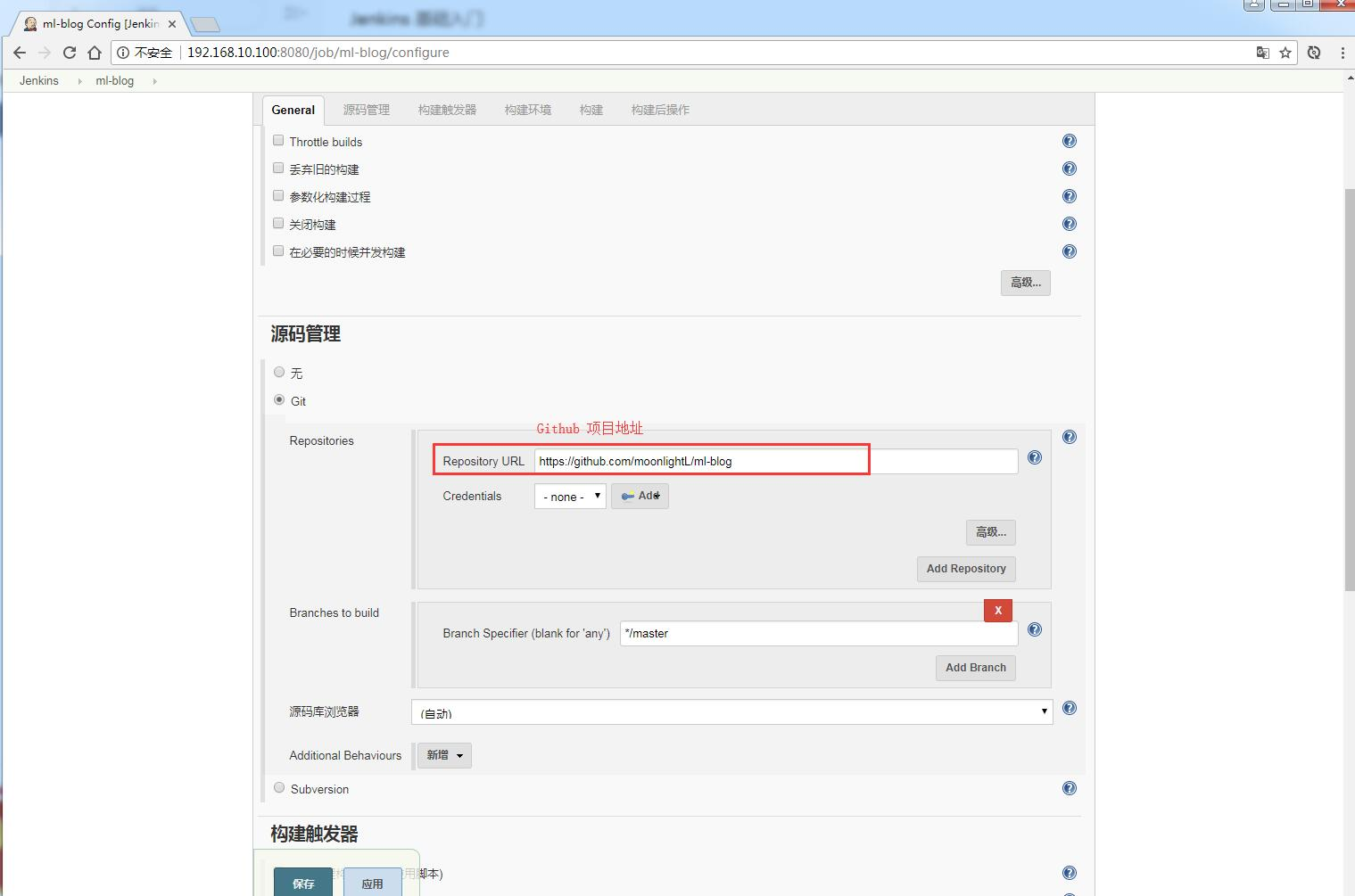1355x896 pixels.
Task: Open the browser extension icon next to star
Action: (x=1314, y=53)
